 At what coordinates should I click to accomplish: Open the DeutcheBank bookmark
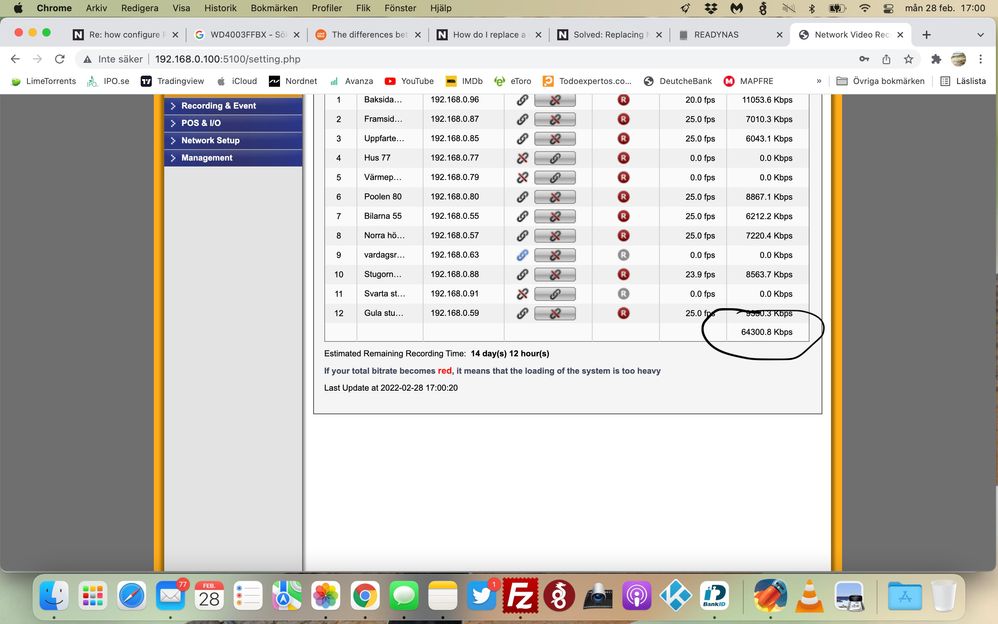tap(678, 81)
